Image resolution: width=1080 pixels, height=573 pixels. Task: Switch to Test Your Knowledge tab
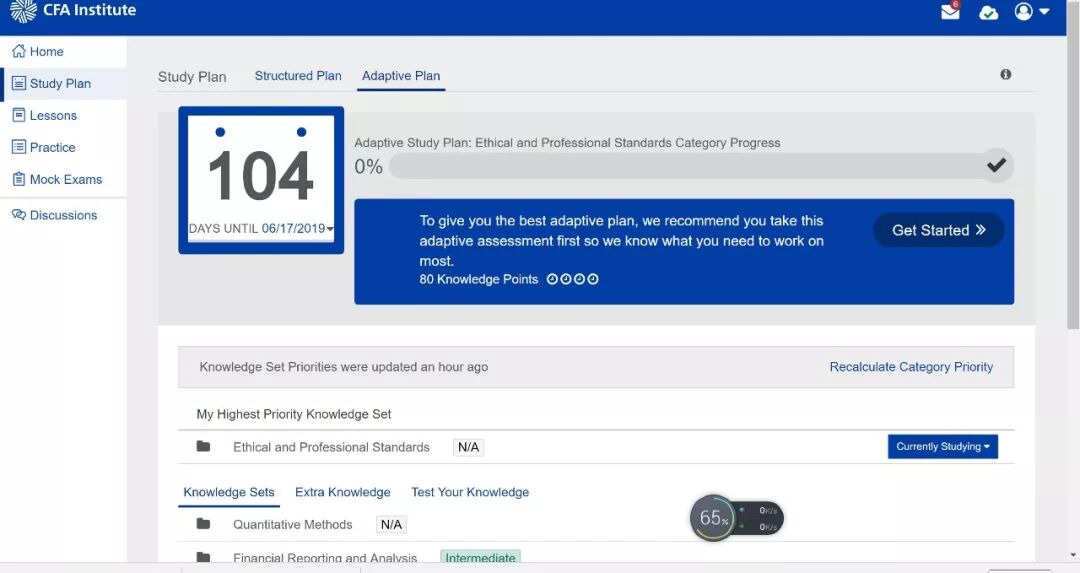coord(470,492)
